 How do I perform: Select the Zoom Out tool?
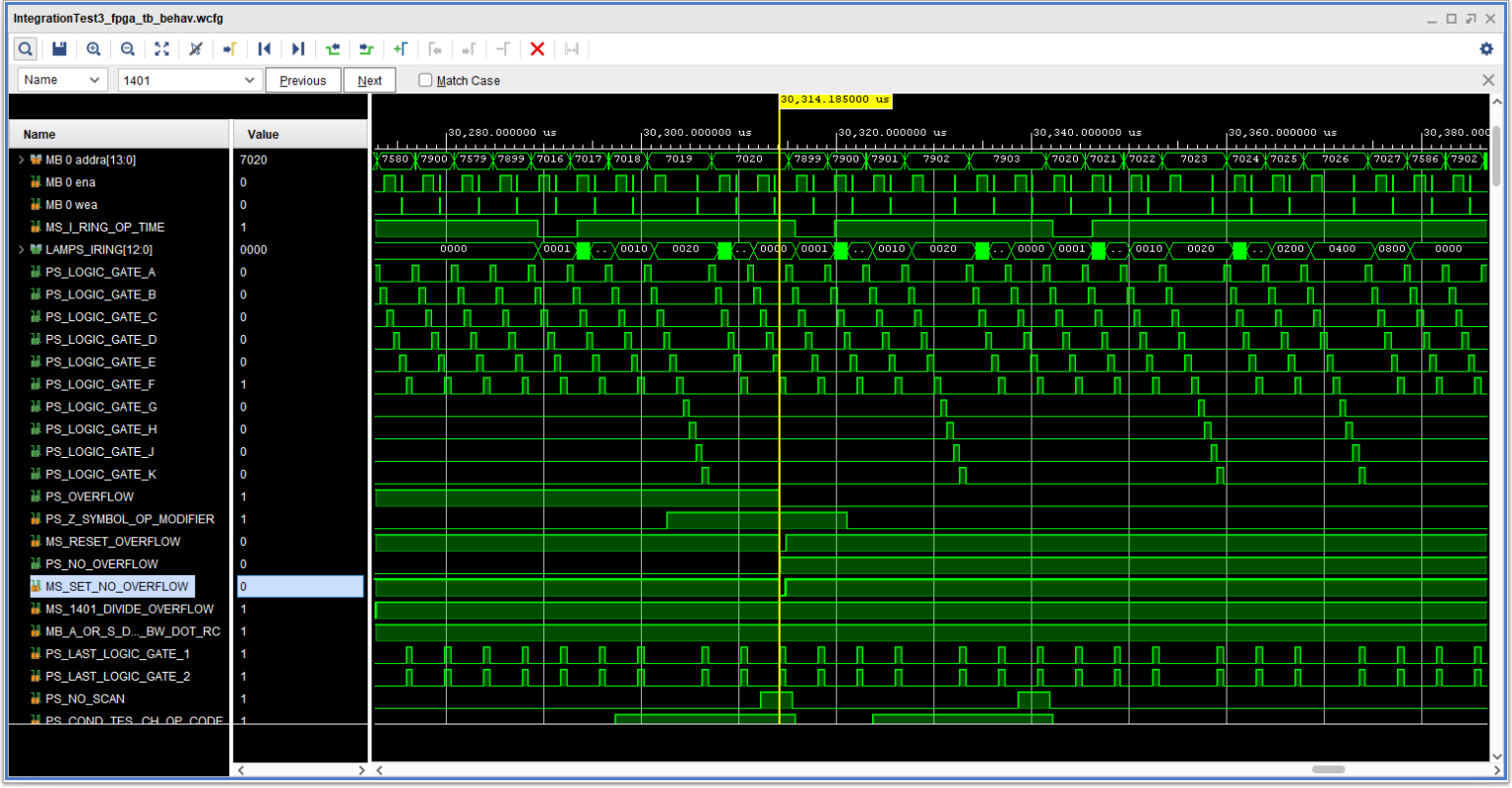click(x=127, y=48)
